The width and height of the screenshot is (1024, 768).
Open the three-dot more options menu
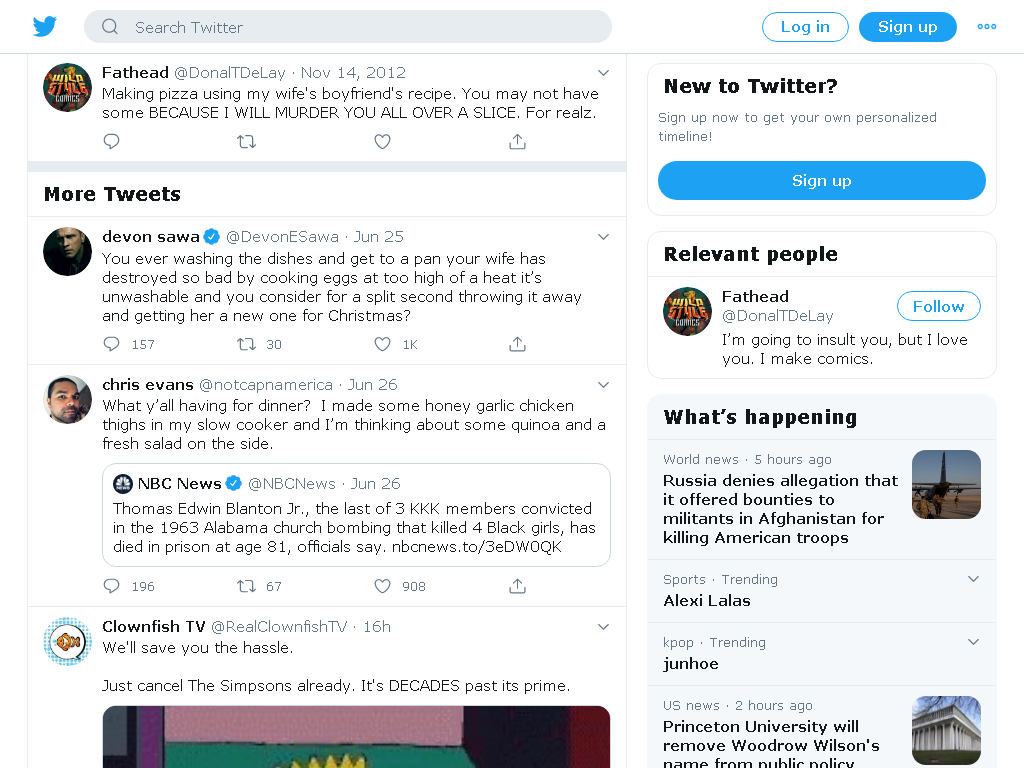point(987,27)
